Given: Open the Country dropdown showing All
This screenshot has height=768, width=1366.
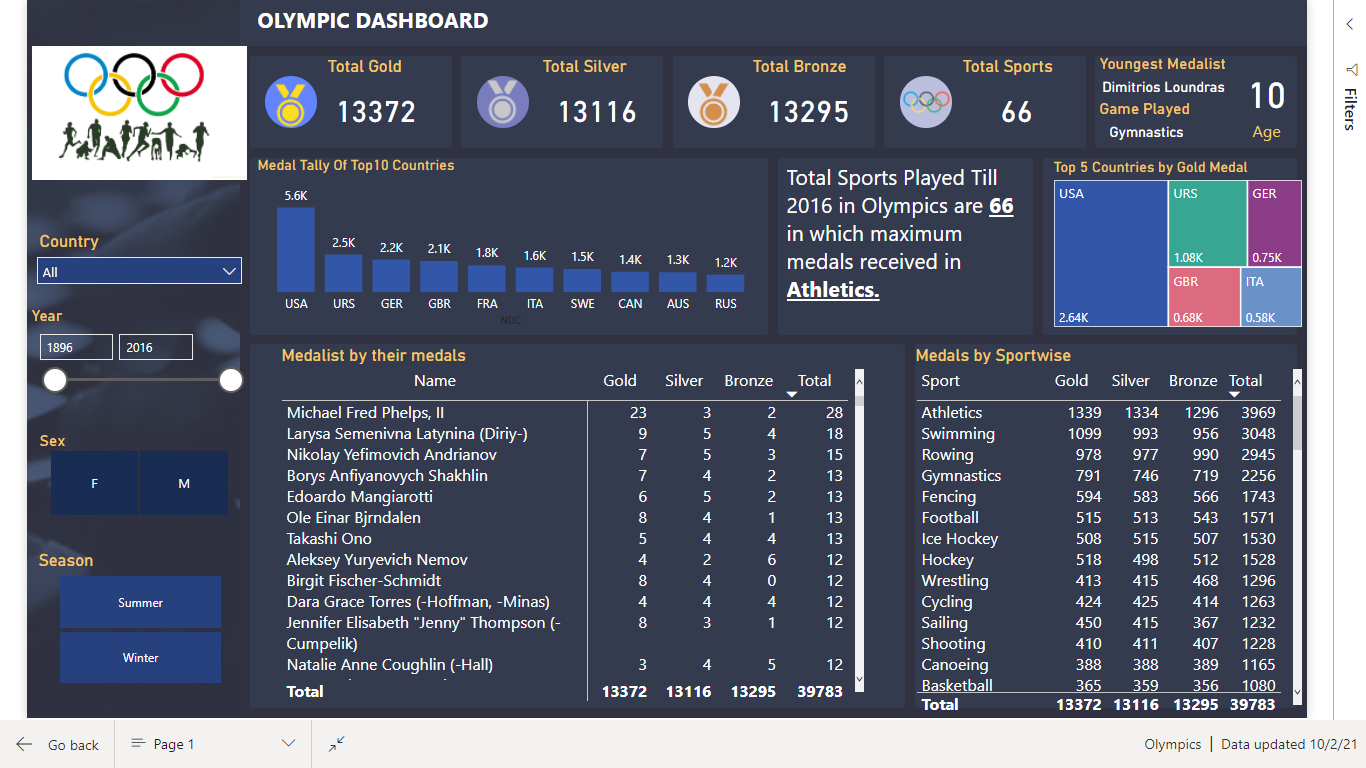Looking at the screenshot, I should pyautogui.click(x=139, y=270).
